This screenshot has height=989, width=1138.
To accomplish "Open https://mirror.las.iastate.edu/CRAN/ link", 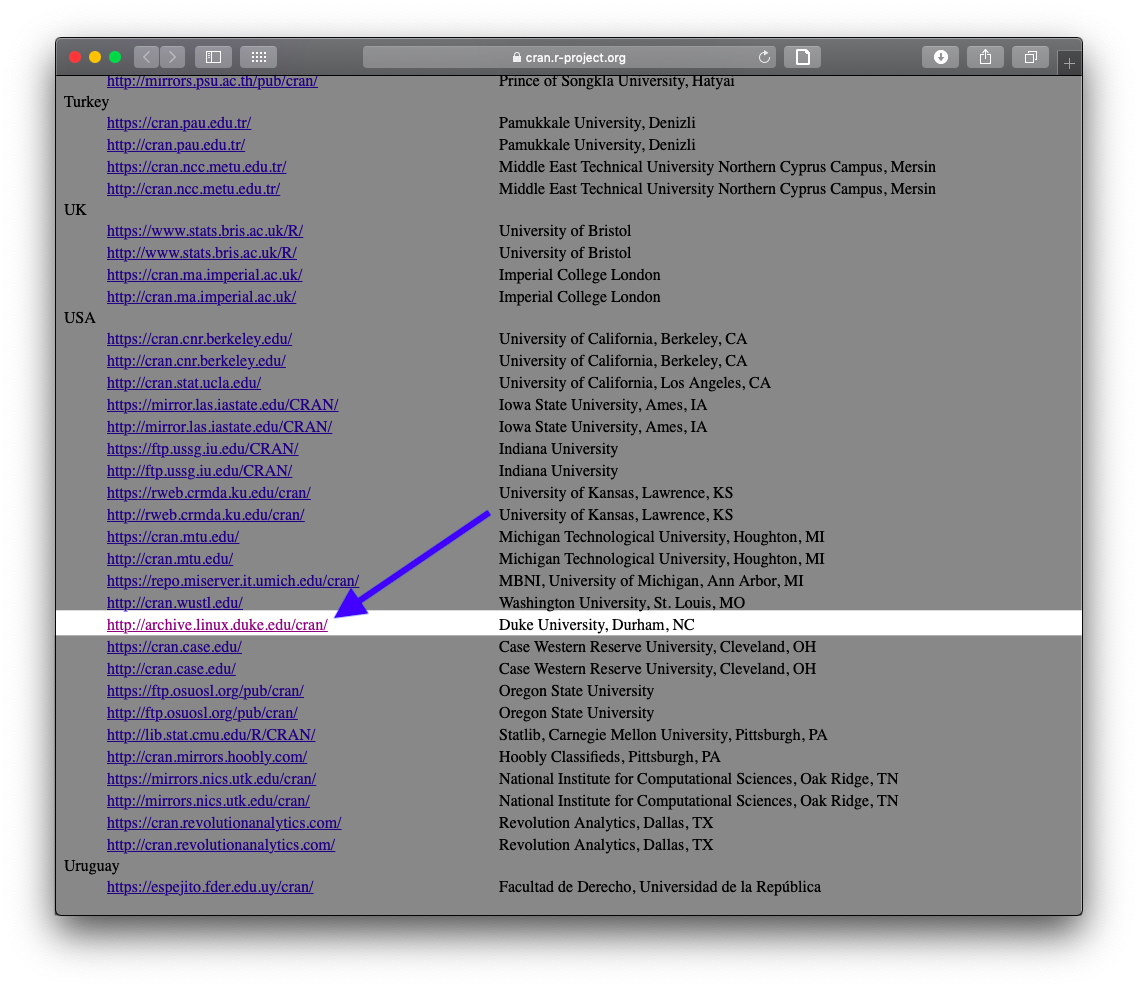I will [x=223, y=405].
